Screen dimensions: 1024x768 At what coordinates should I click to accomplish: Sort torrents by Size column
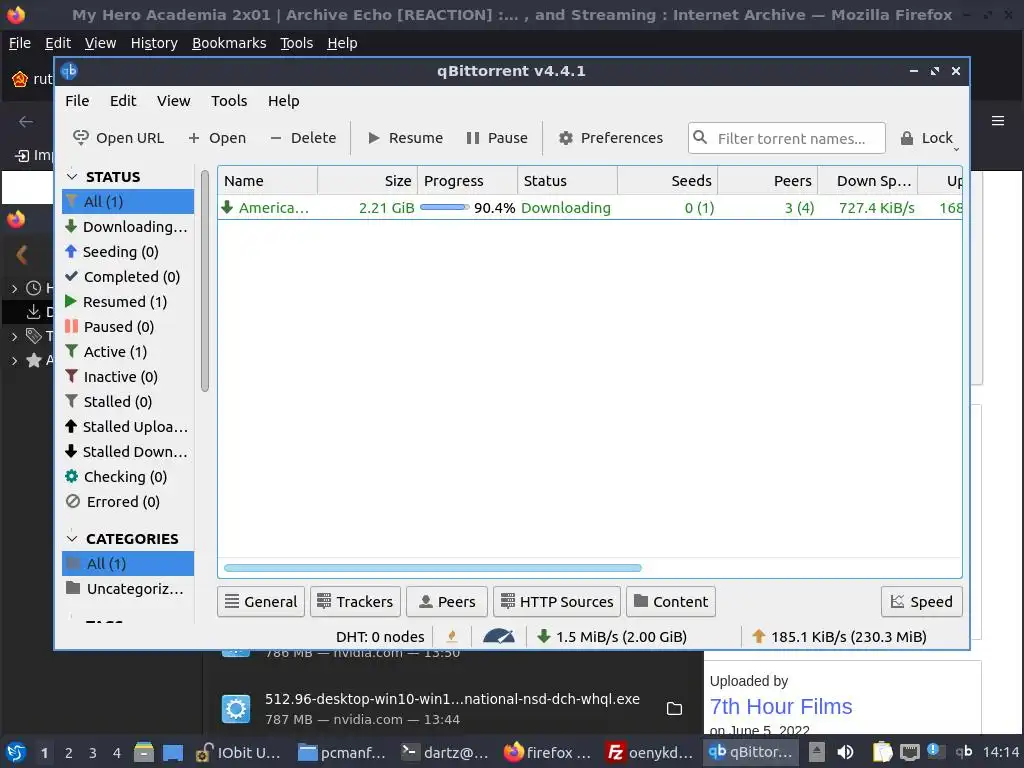[x=367, y=181]
